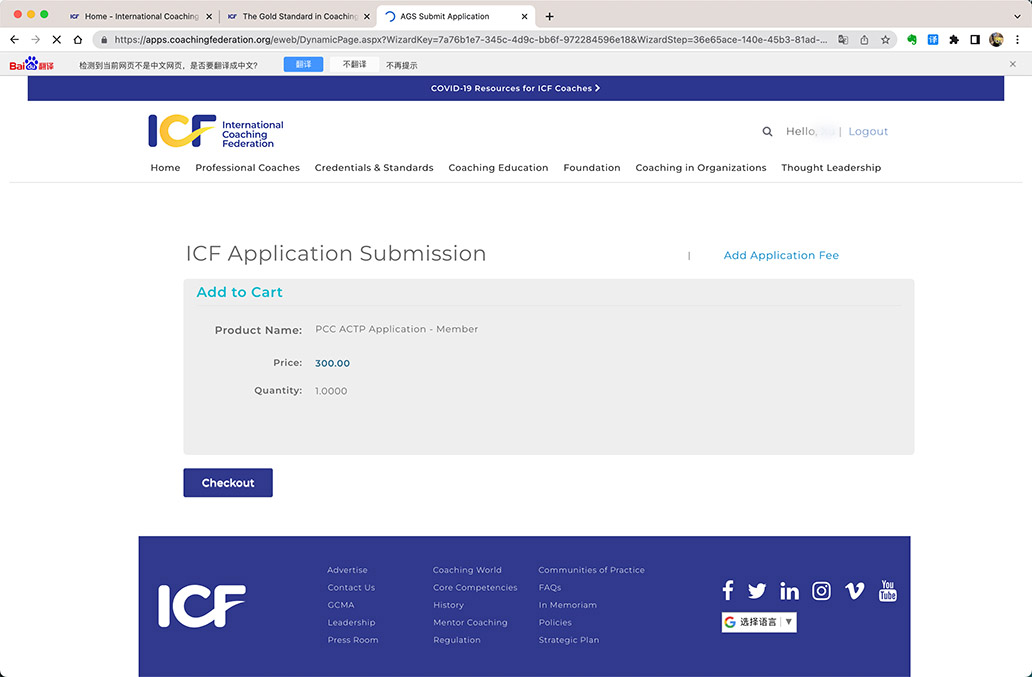This screenshot has width=1032, height=677.
Task: Expand COVID-19 Resources for ICF Coaches banner
Action: tap(515, 88)
